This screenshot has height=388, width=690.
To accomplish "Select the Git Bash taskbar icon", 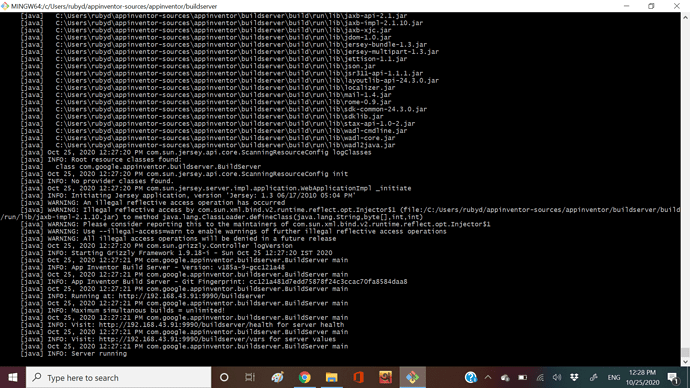I will tap(412, 377).
